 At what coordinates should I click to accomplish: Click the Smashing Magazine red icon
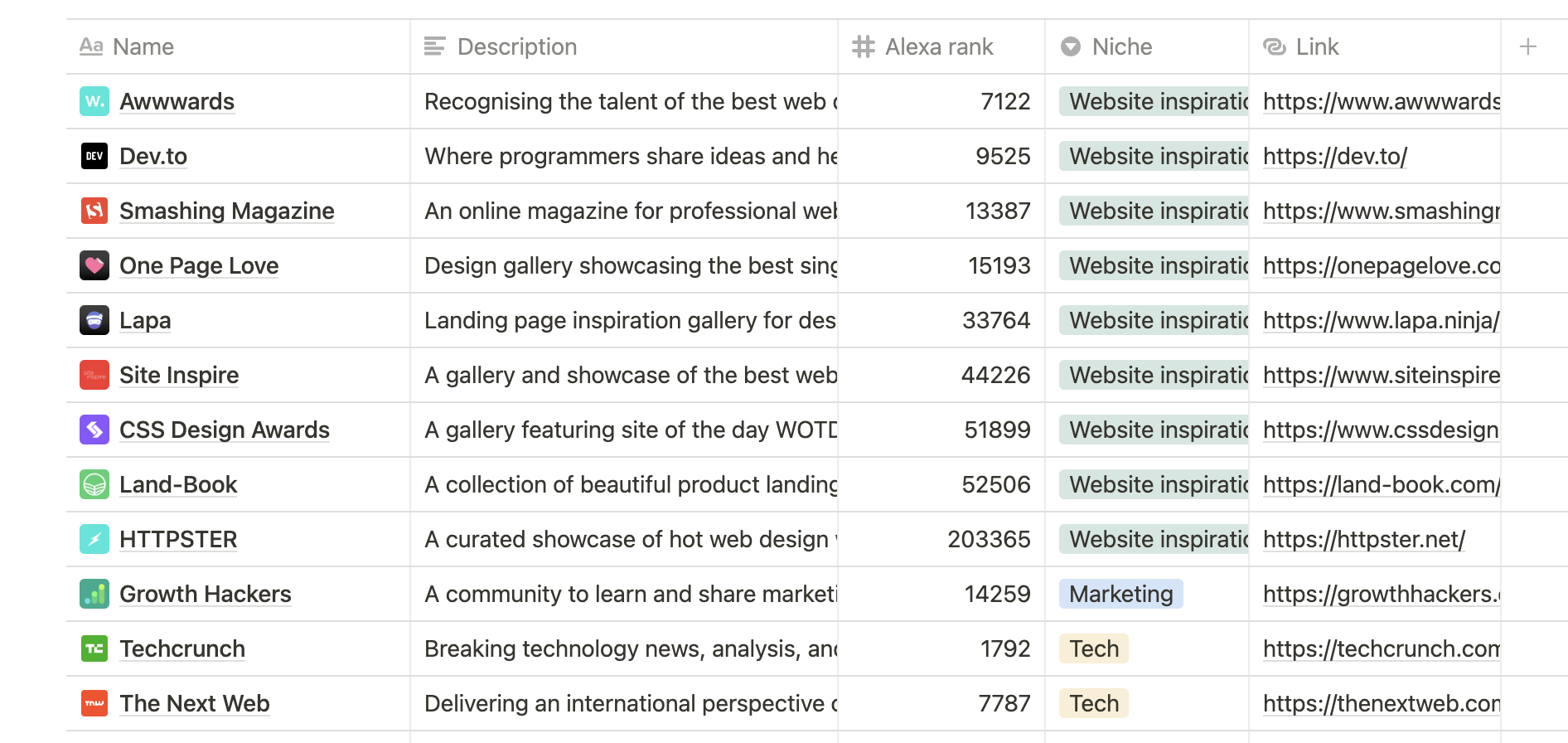pos(94,211)
